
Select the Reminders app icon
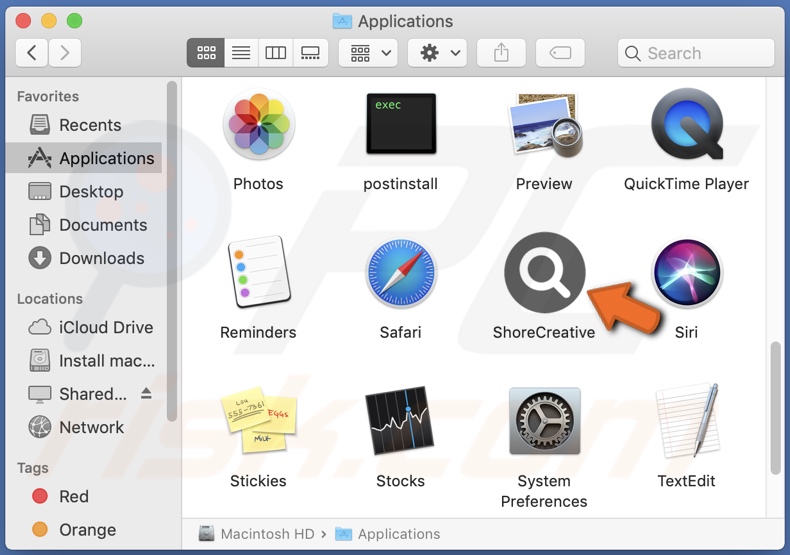point(258,272)
